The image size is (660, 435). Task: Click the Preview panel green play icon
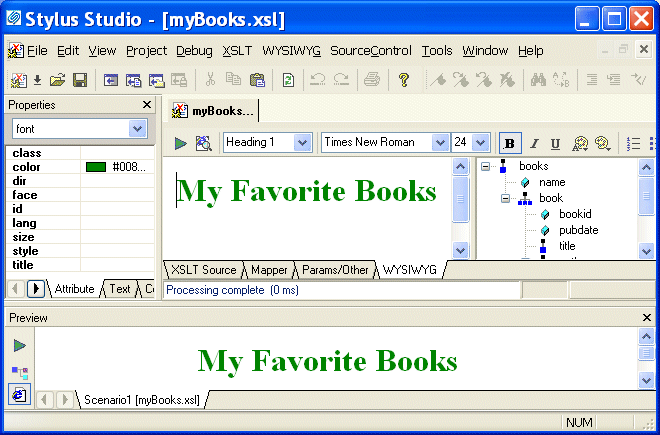(19, 345)
